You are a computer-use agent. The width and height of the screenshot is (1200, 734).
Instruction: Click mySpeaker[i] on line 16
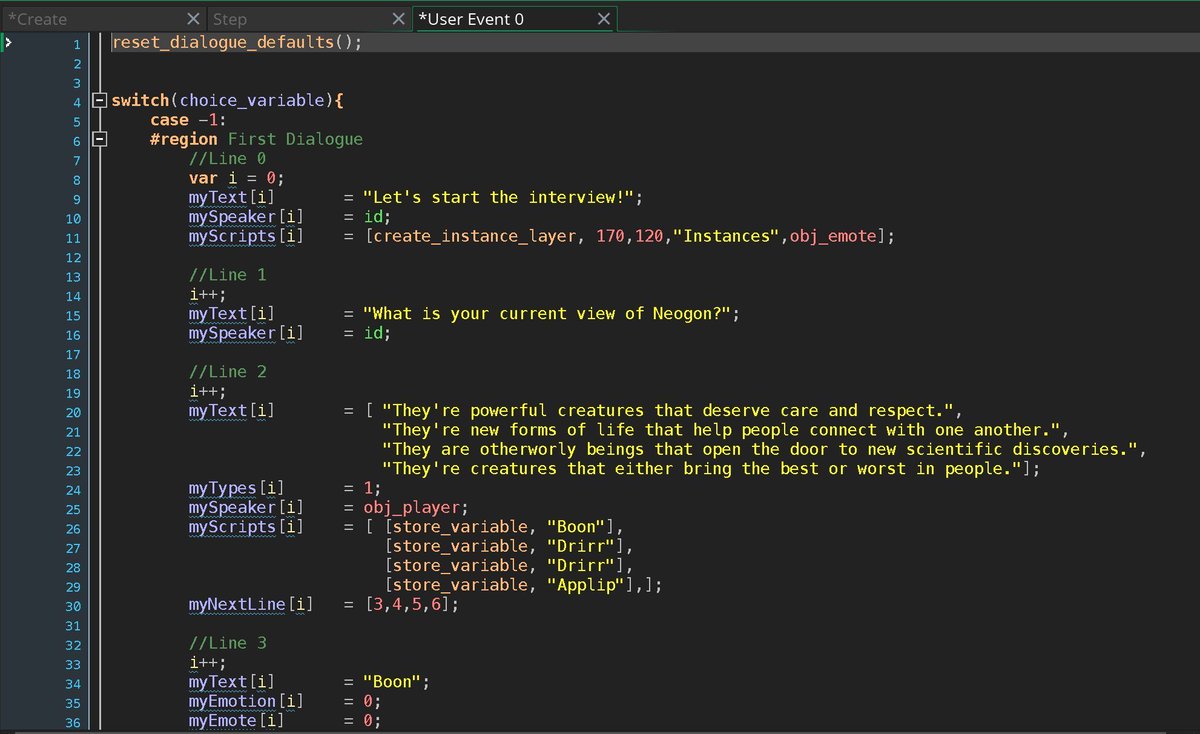click(x=246, y=333)
